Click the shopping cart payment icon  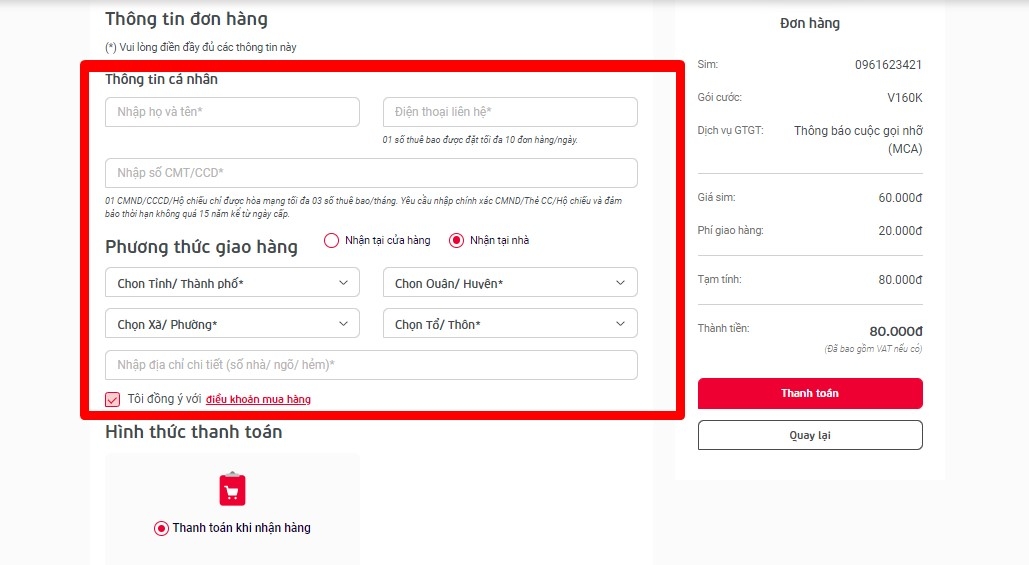coord(232,490)
